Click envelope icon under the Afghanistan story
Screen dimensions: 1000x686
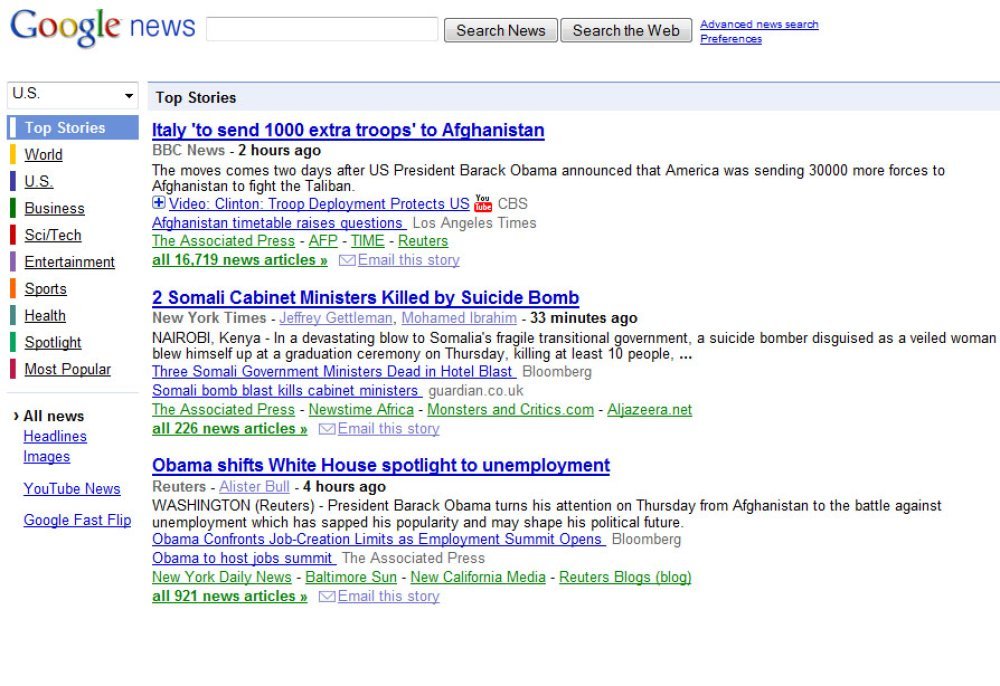347,260
